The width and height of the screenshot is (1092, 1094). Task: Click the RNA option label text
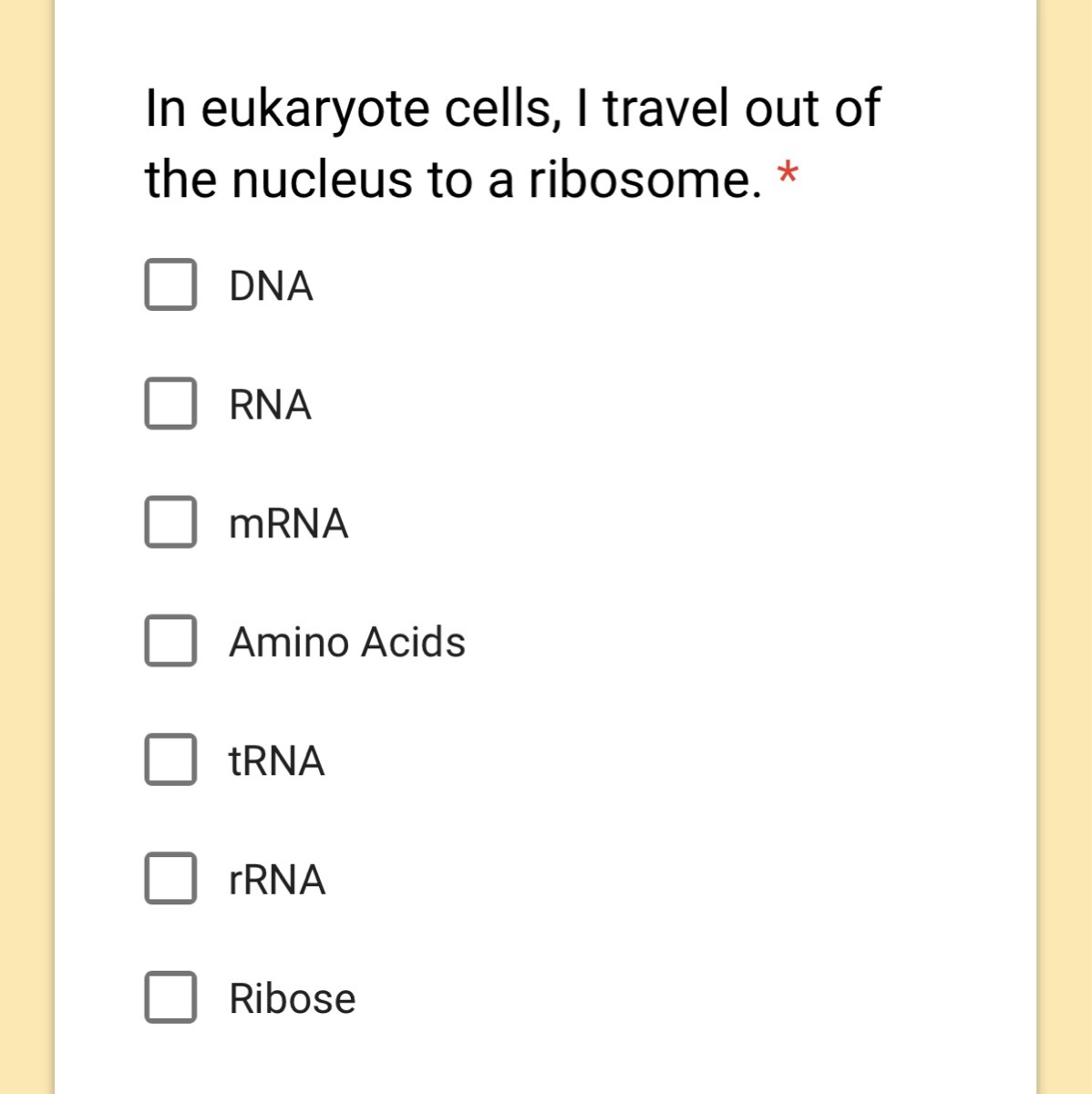tap(270, 405)
